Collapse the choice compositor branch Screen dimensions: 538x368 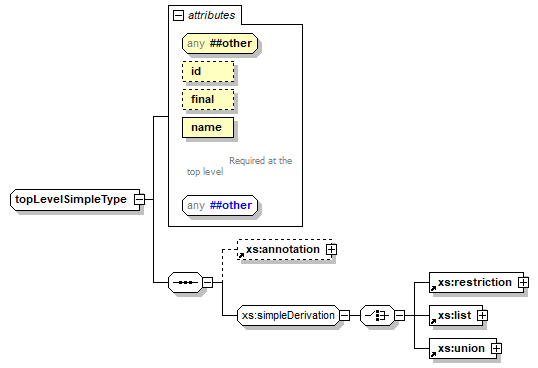[399, 315]
